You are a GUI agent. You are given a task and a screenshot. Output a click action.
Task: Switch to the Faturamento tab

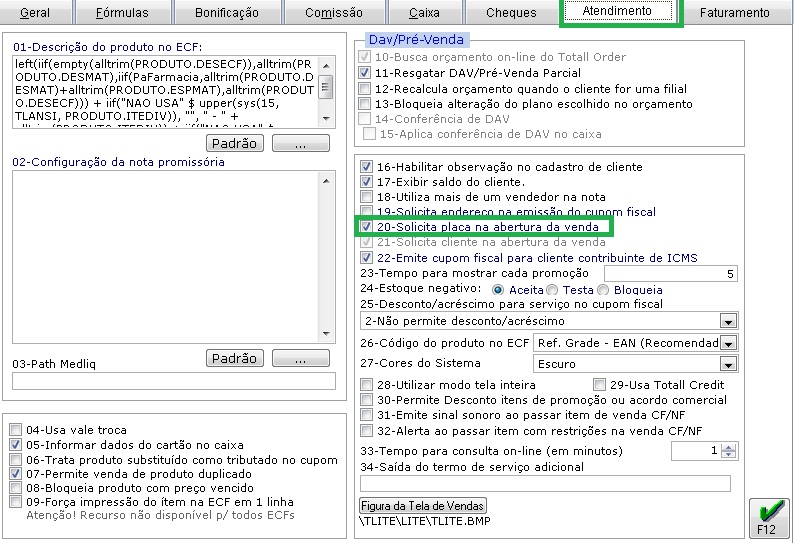point(735,12)
